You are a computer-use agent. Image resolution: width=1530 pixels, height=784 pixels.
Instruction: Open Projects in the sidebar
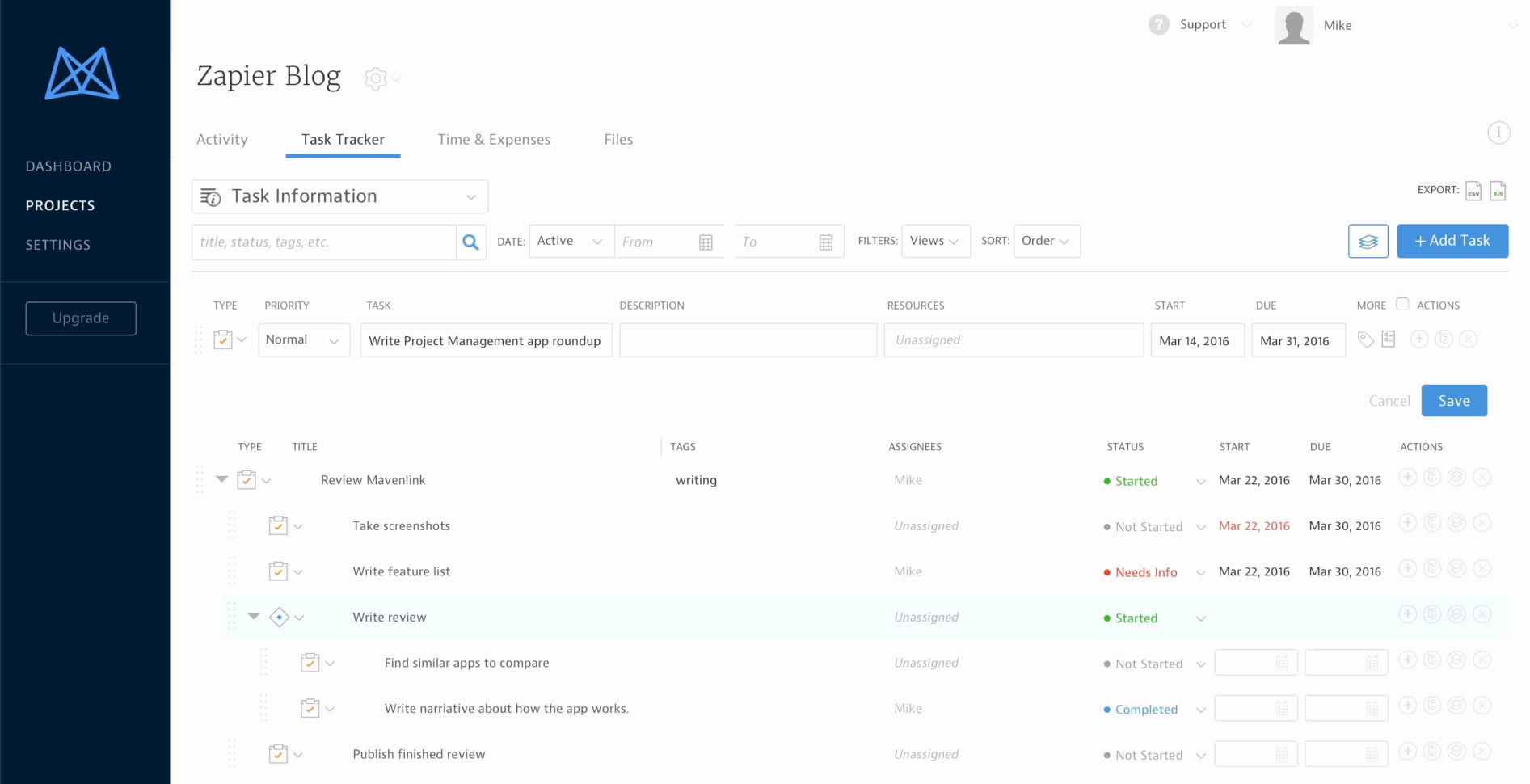pyautogui.click(x=61, y=205)
